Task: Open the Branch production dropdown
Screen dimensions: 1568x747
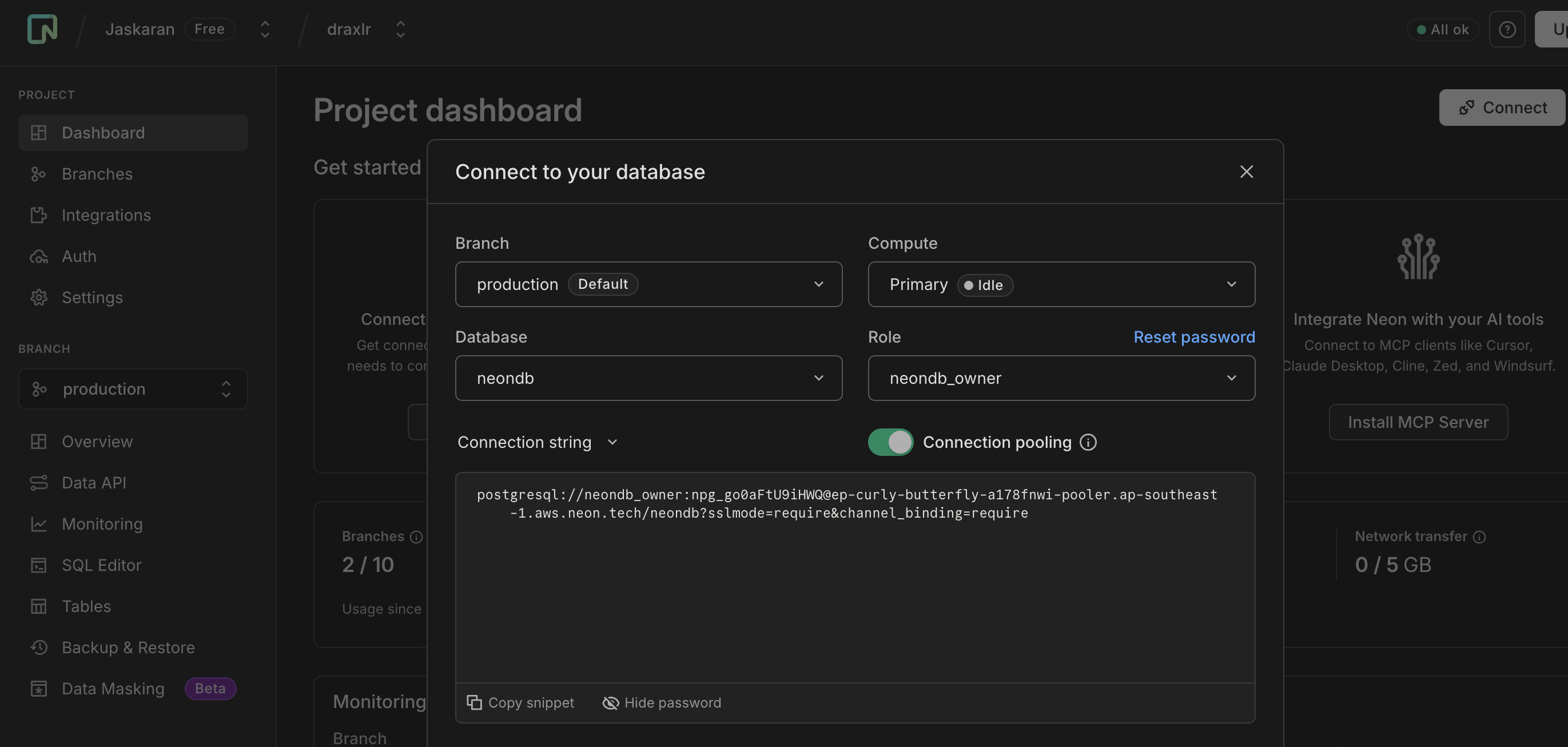Action: point(648,284)
